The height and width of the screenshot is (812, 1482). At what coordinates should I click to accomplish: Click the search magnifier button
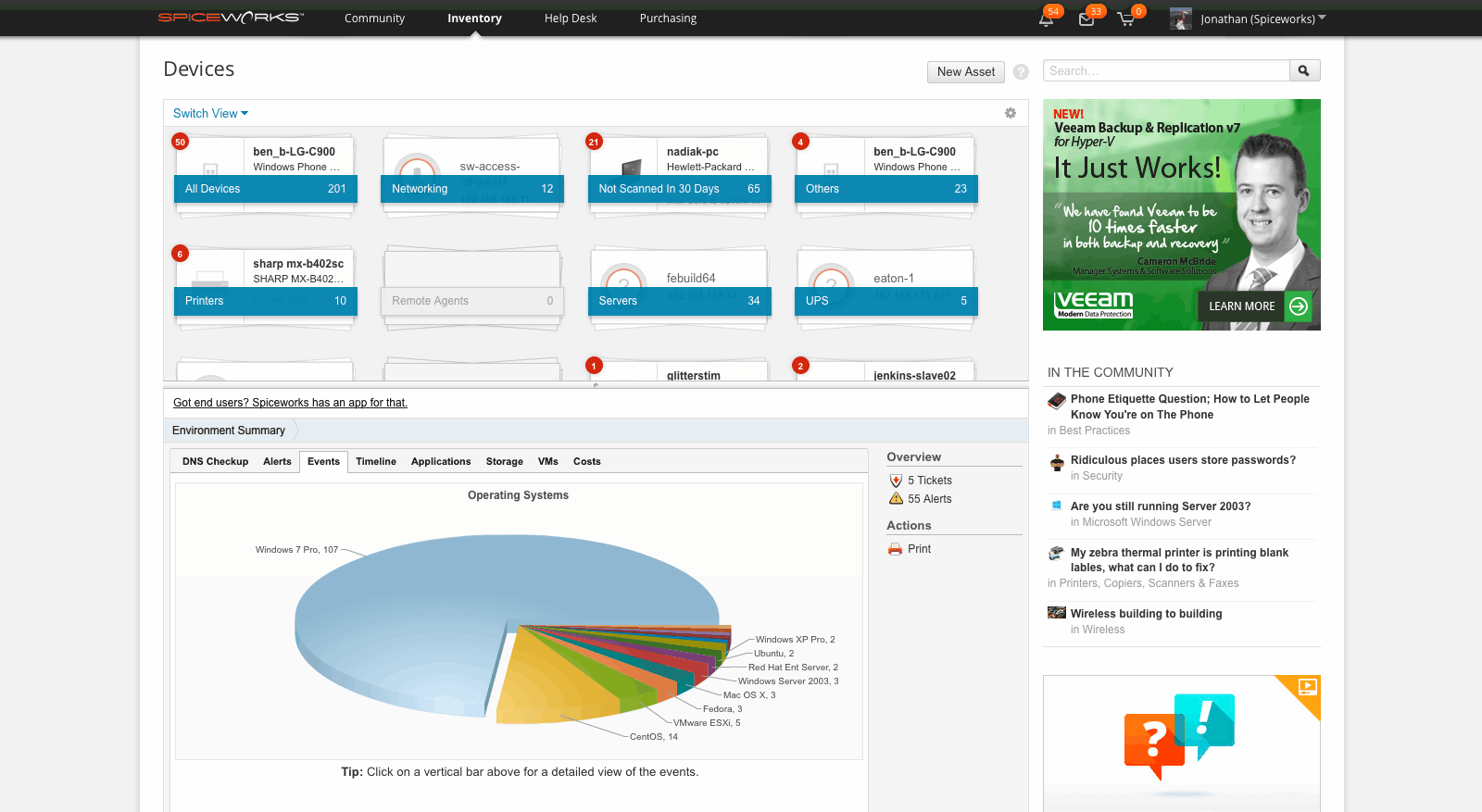(x=1304, y=71)
